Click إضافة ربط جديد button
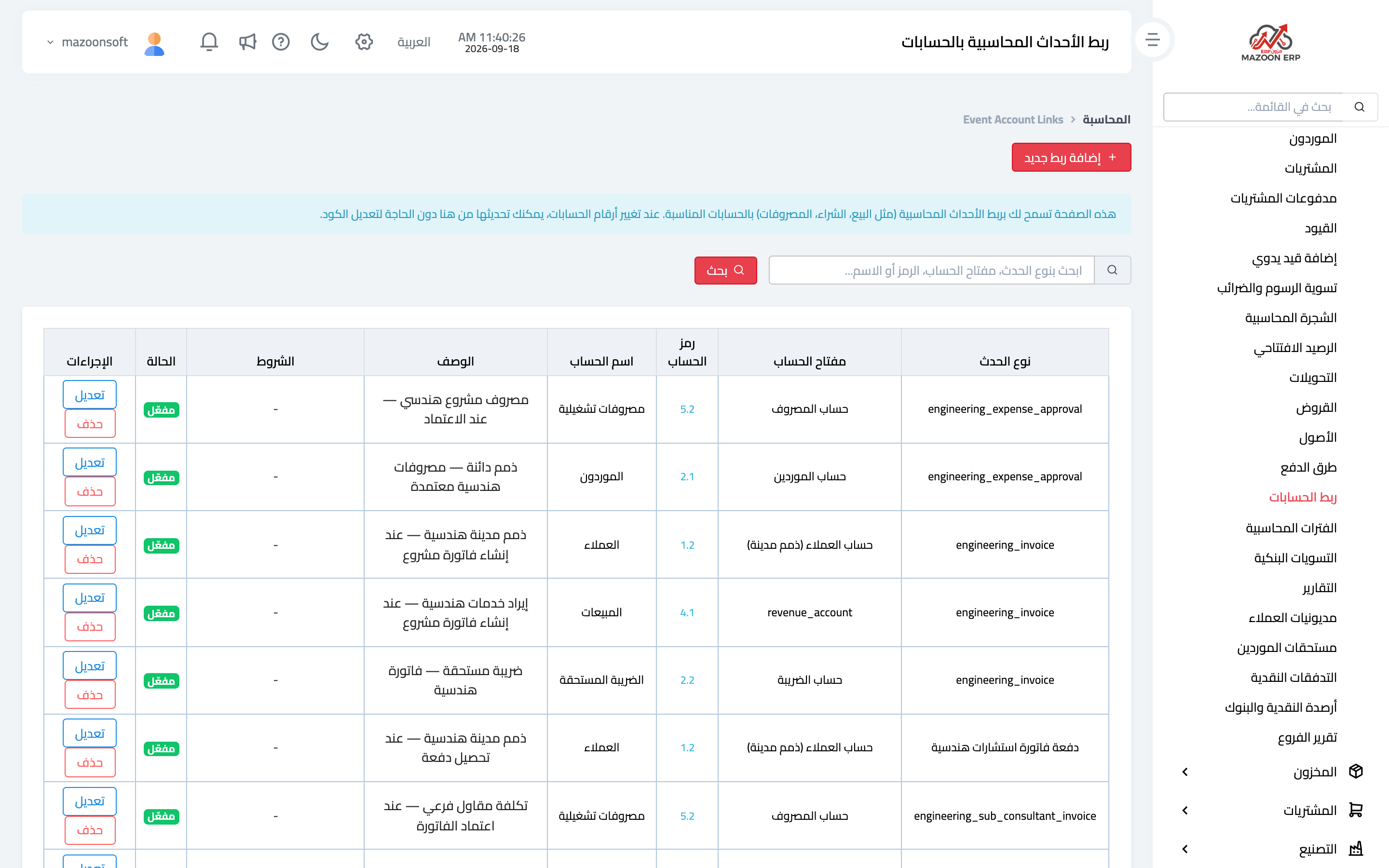The height and width of the screenshot is (868, 1389). tap(1071, 157)
